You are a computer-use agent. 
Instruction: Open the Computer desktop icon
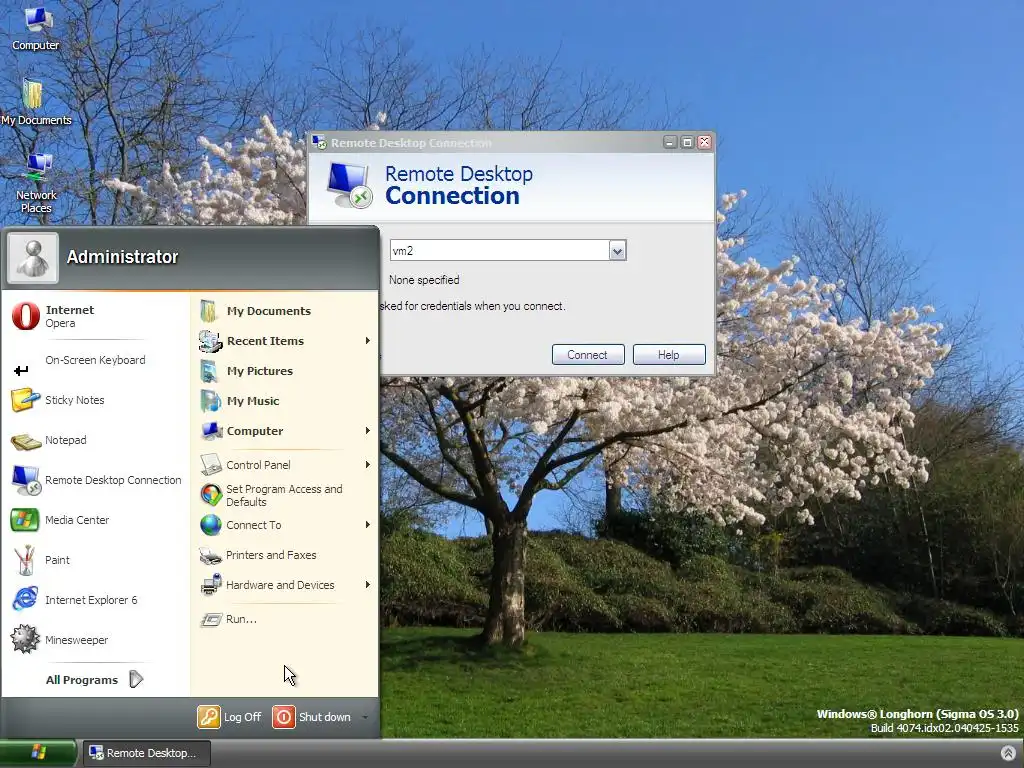pyautogui.click(x=36, y=28)
